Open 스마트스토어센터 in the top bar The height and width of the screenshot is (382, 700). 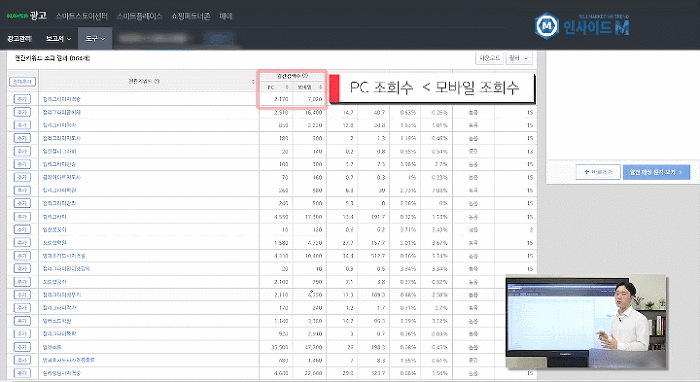tap(82, 16)
